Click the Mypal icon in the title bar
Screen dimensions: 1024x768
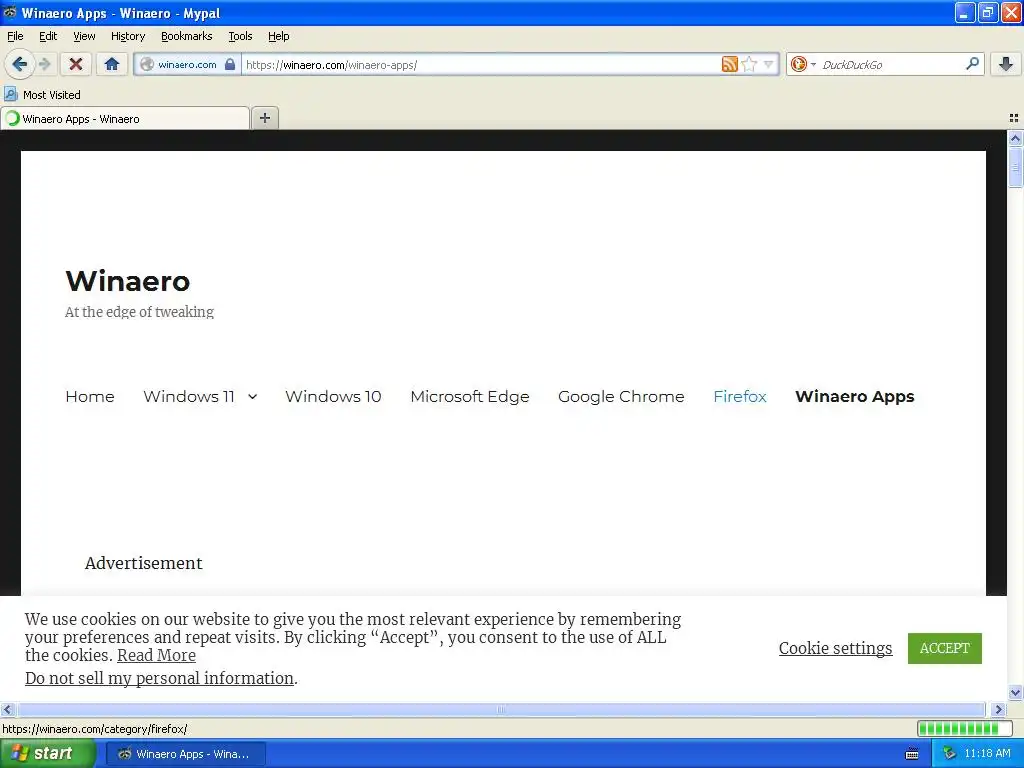click(10, 12)
